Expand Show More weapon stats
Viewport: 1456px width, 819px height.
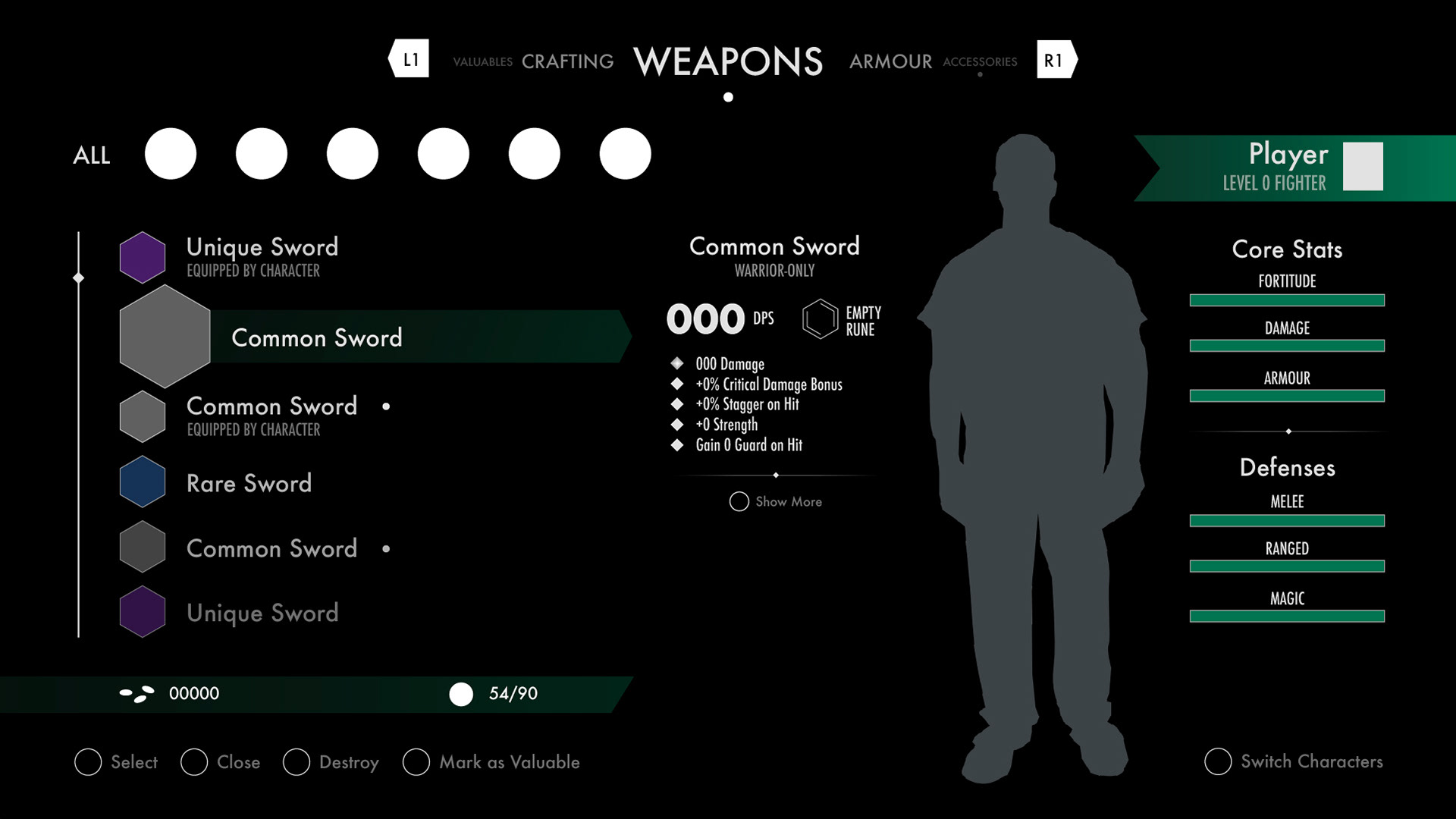pos(775,501)
